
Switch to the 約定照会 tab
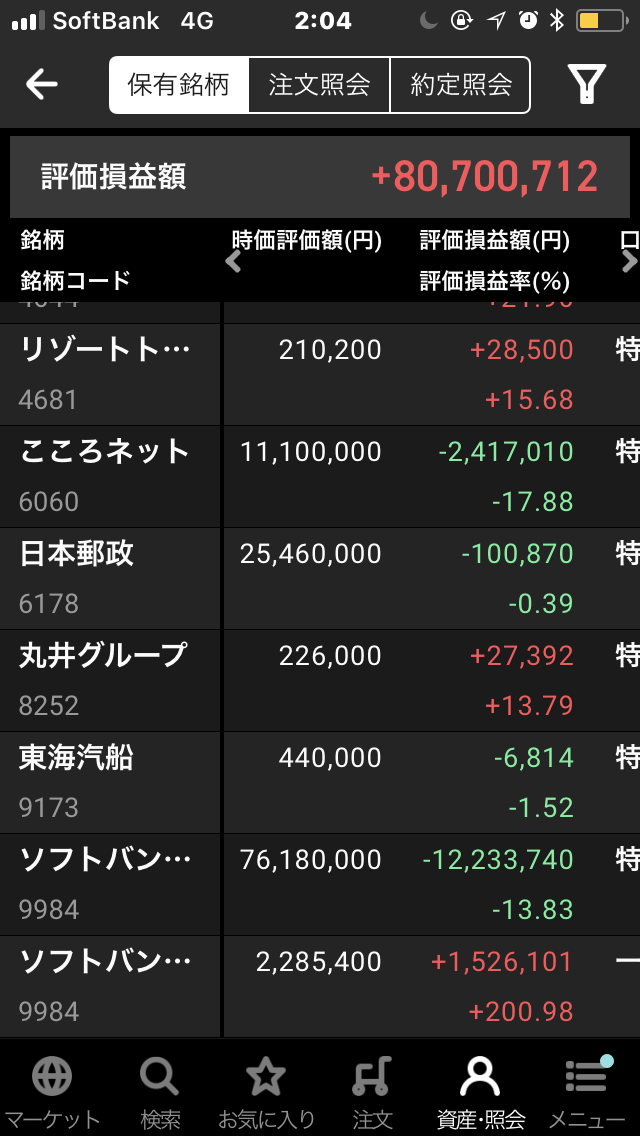click(460, 85)
